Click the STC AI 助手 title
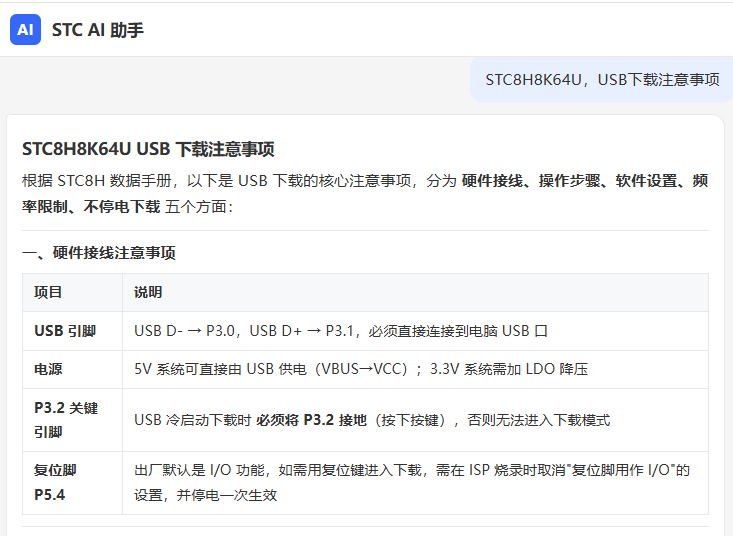 click(x=97, y=30)
